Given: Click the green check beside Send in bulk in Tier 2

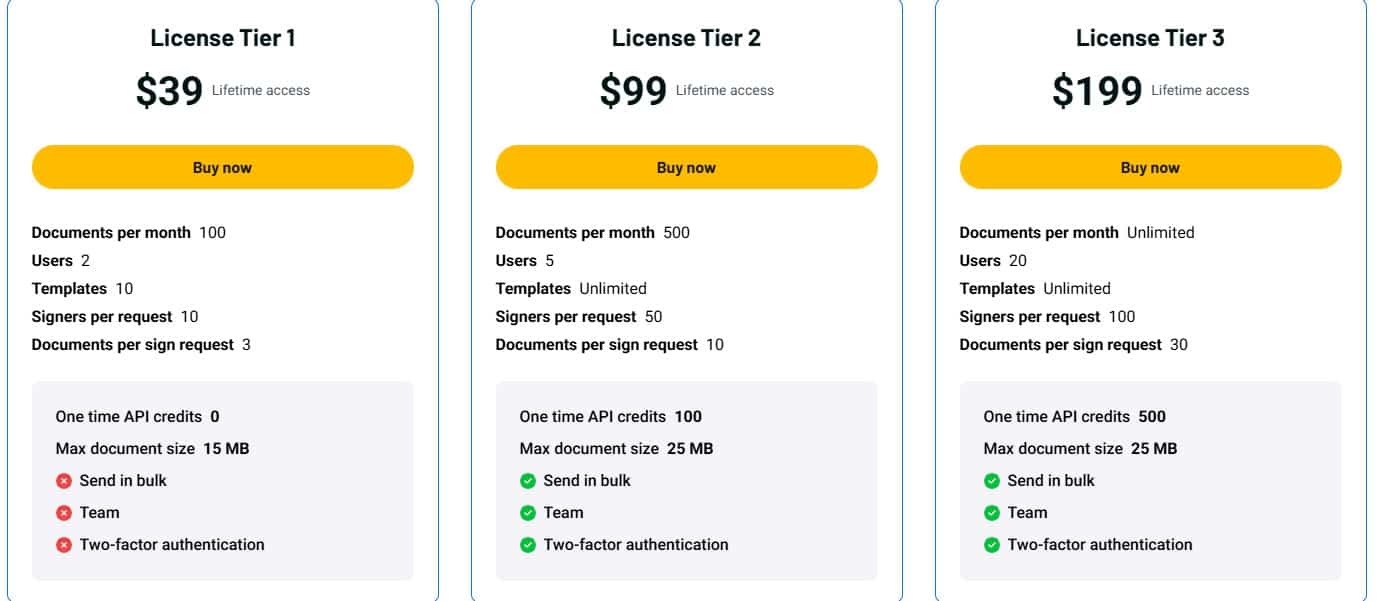Looking at the screenshot, I should 528,480.
